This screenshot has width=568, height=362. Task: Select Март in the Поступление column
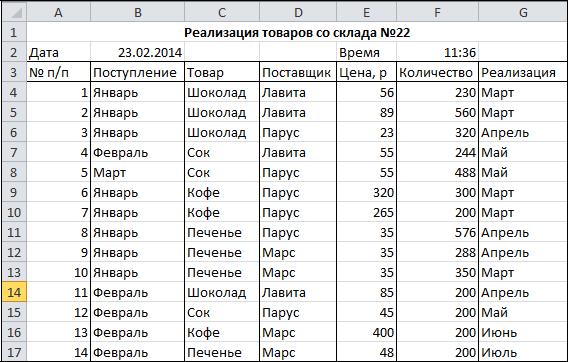138,172
